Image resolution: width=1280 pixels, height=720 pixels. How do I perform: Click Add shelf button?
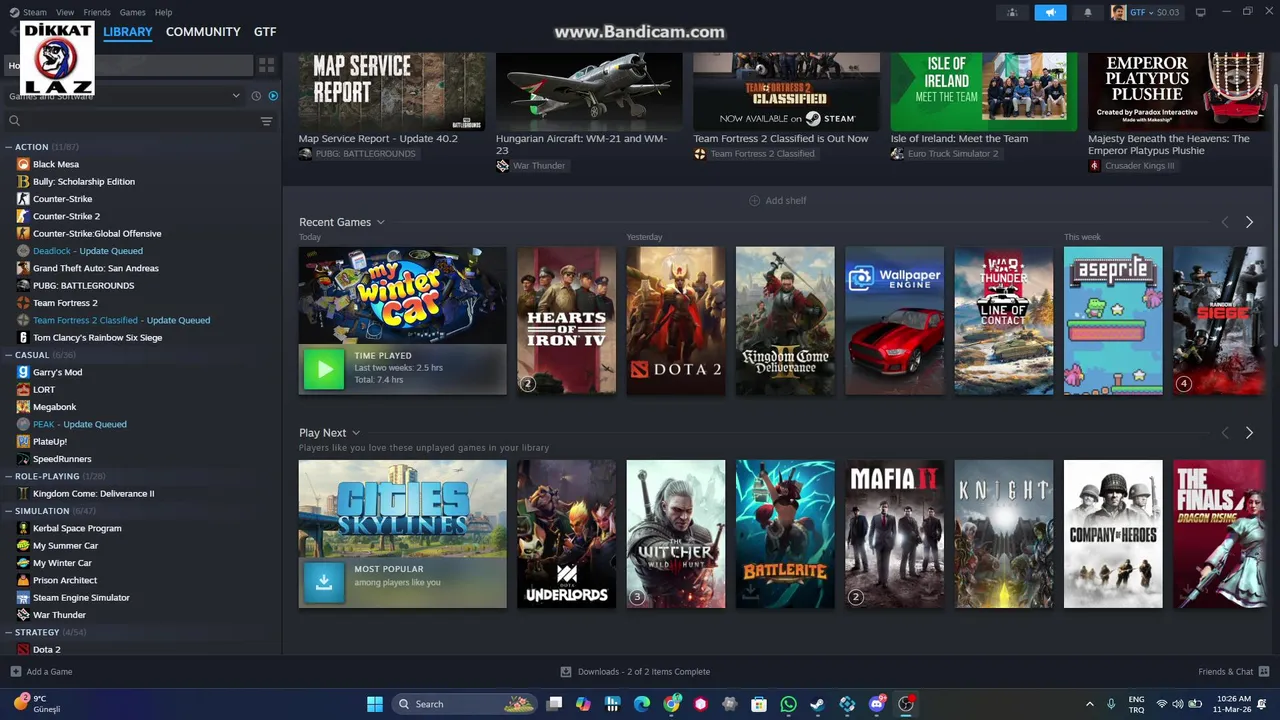point(777,201)
